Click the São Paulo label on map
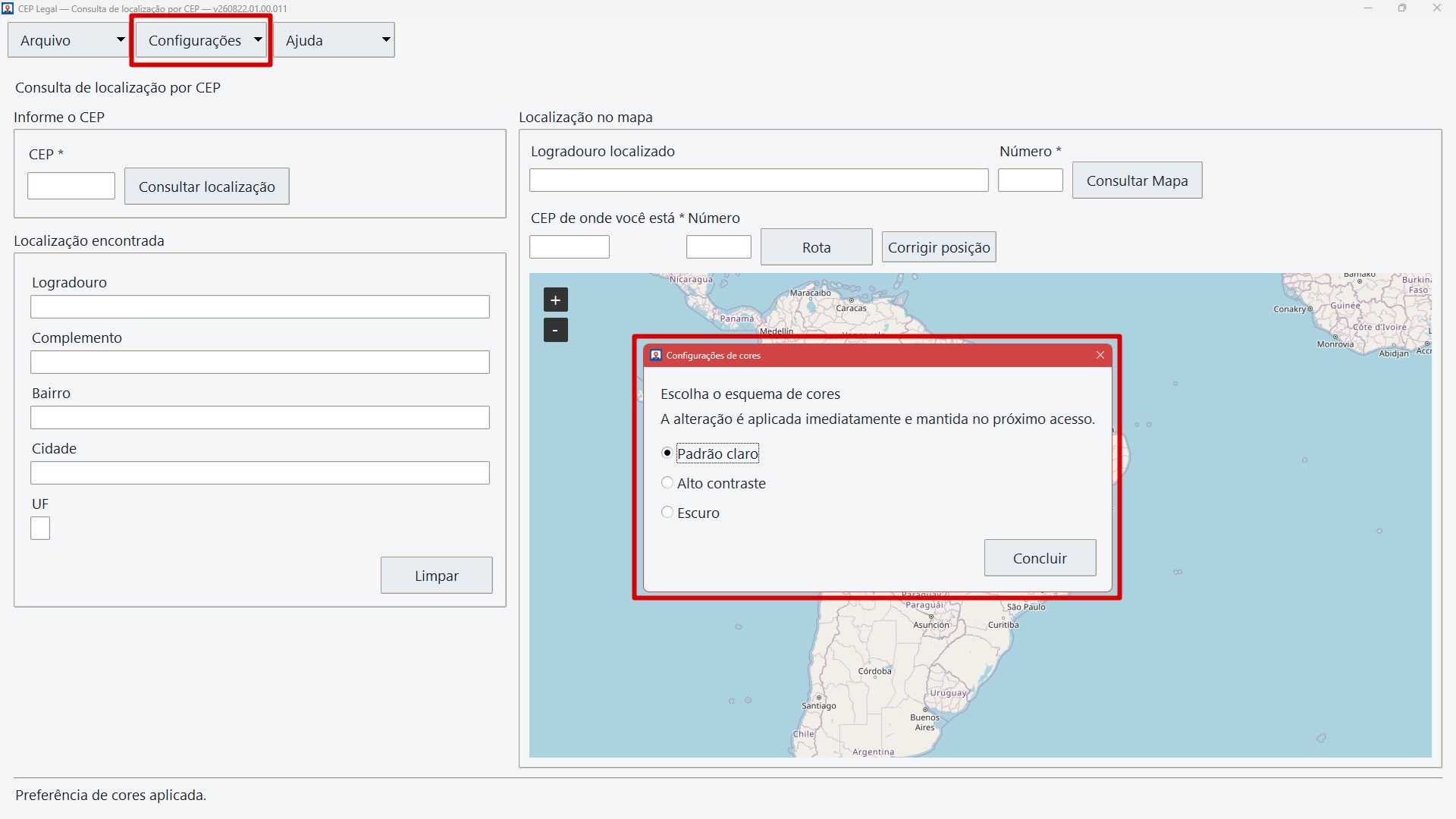 pyautogui.click(x=1026, y=607)
